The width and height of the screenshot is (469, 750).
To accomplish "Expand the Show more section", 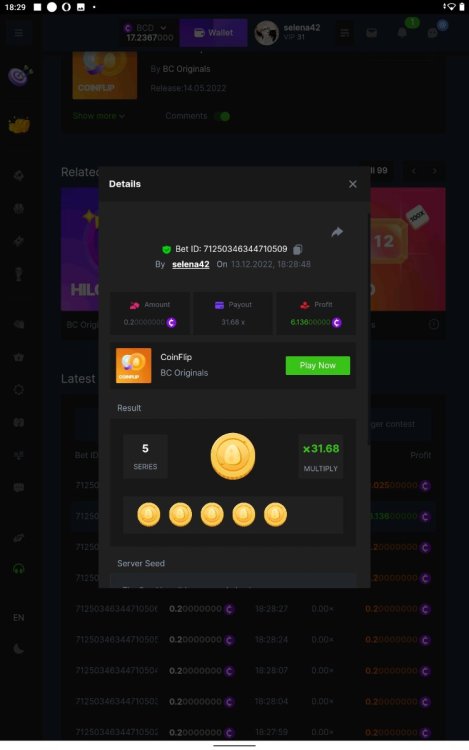I will [99, 116].
